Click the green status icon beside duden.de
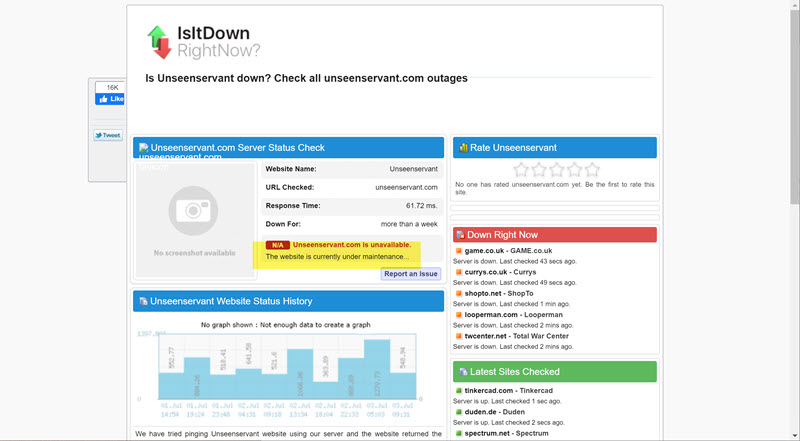The height and width of the screenshot is (441, 800). tap(459, 412)
